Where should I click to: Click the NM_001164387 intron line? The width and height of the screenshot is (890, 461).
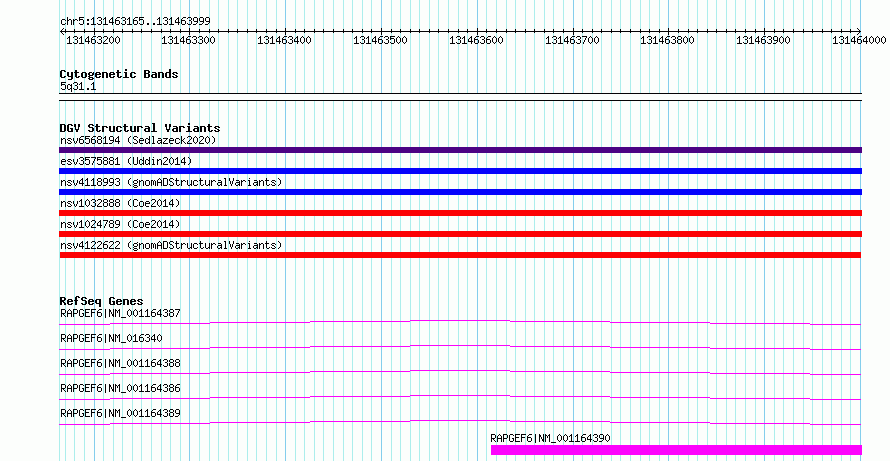460,321
